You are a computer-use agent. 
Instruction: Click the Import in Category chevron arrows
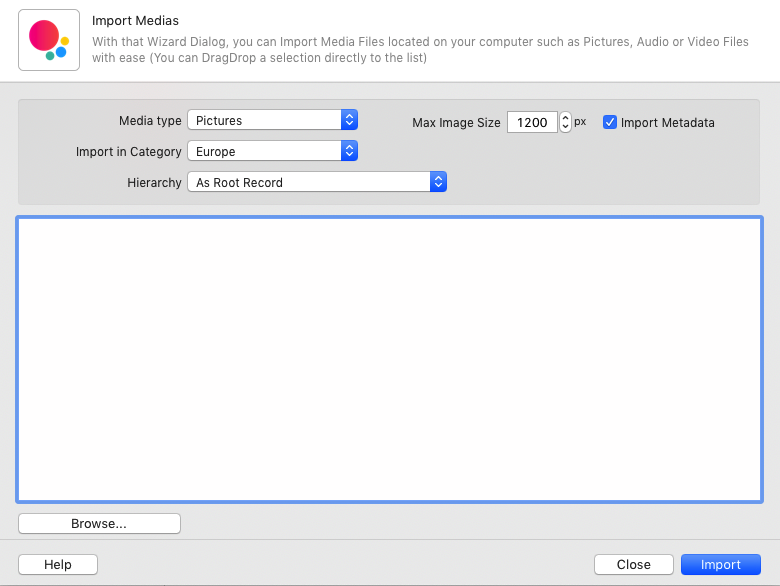tap(349, 151)
